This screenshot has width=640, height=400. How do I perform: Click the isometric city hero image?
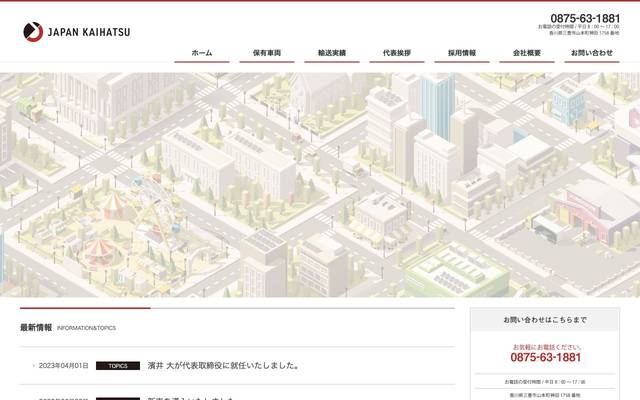click(x=320, y=185)
